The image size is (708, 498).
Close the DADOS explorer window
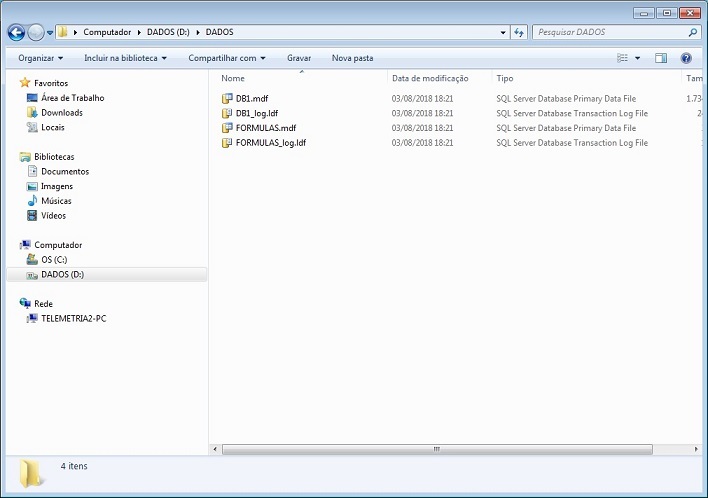click(x=690, y=13)
